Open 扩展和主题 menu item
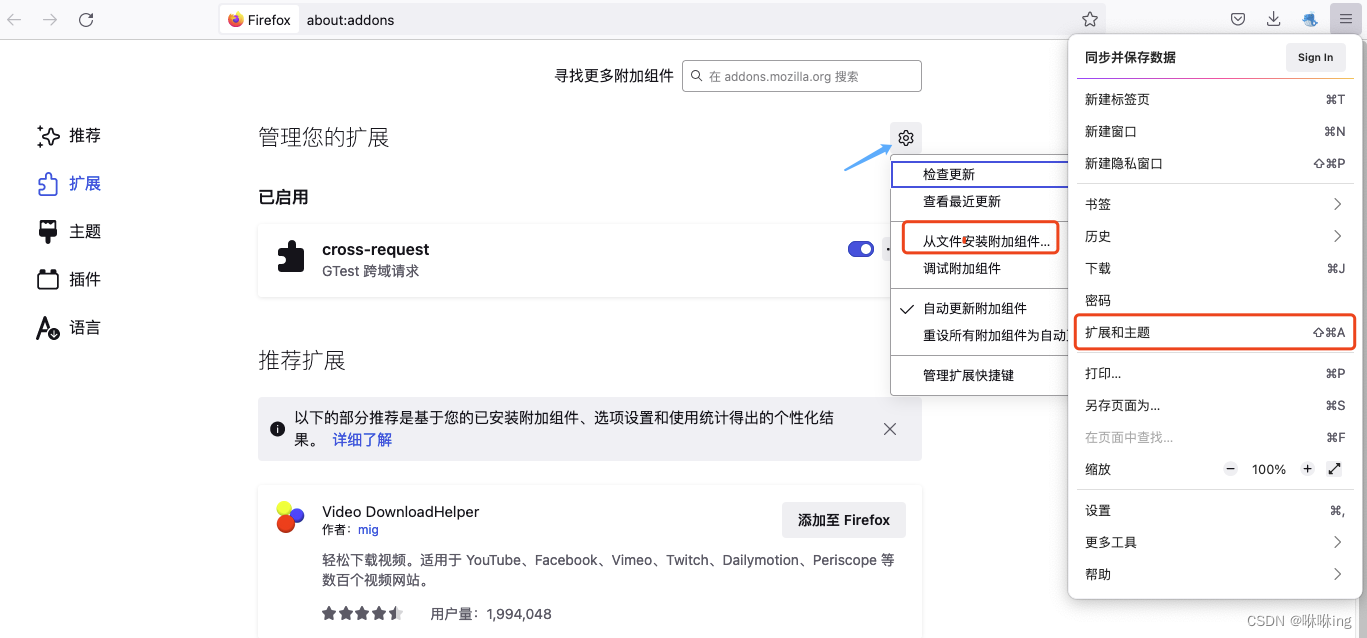The width and height of the screenshot is (1367, 638). tap(1215, 332)
